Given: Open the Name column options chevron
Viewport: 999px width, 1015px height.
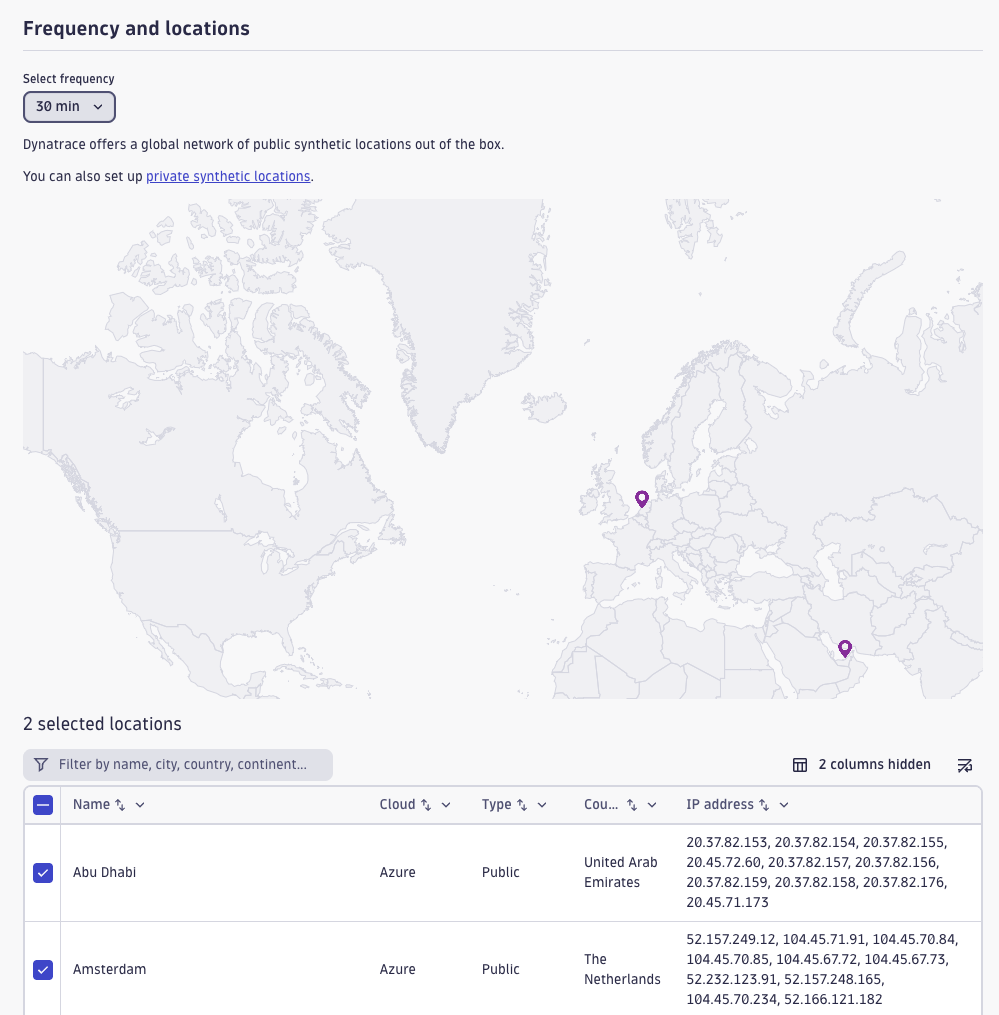Looking at the screenshot, I should coord(138,804).
